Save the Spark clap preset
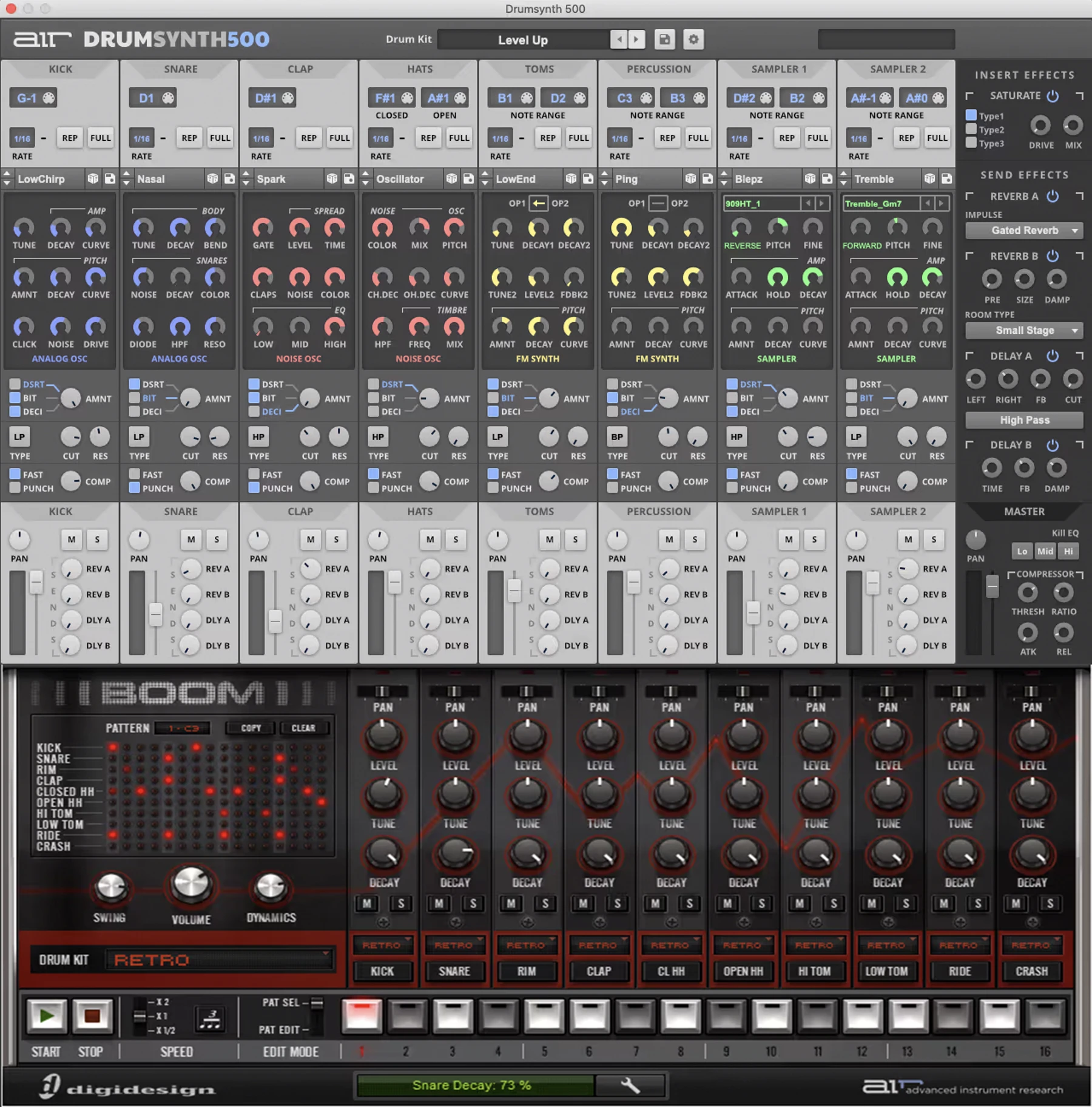Image resolution: width=1092 pixels, height=1107 pixels. [x=349, y=178]
